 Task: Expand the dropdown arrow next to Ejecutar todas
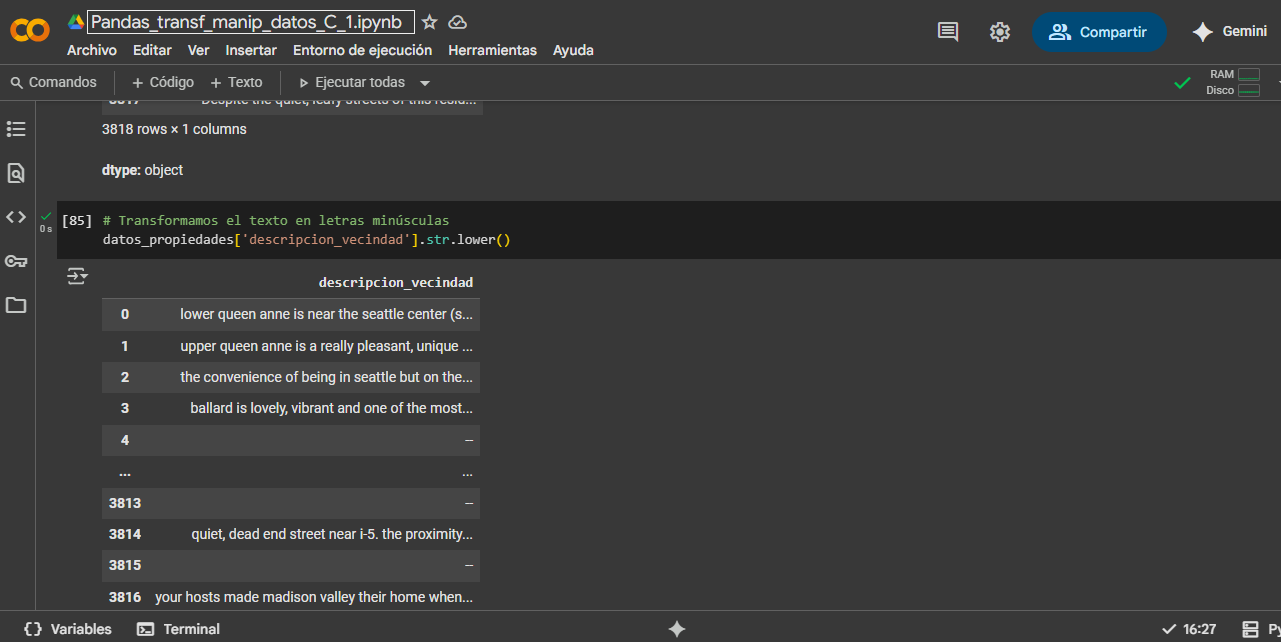[425, 83]
